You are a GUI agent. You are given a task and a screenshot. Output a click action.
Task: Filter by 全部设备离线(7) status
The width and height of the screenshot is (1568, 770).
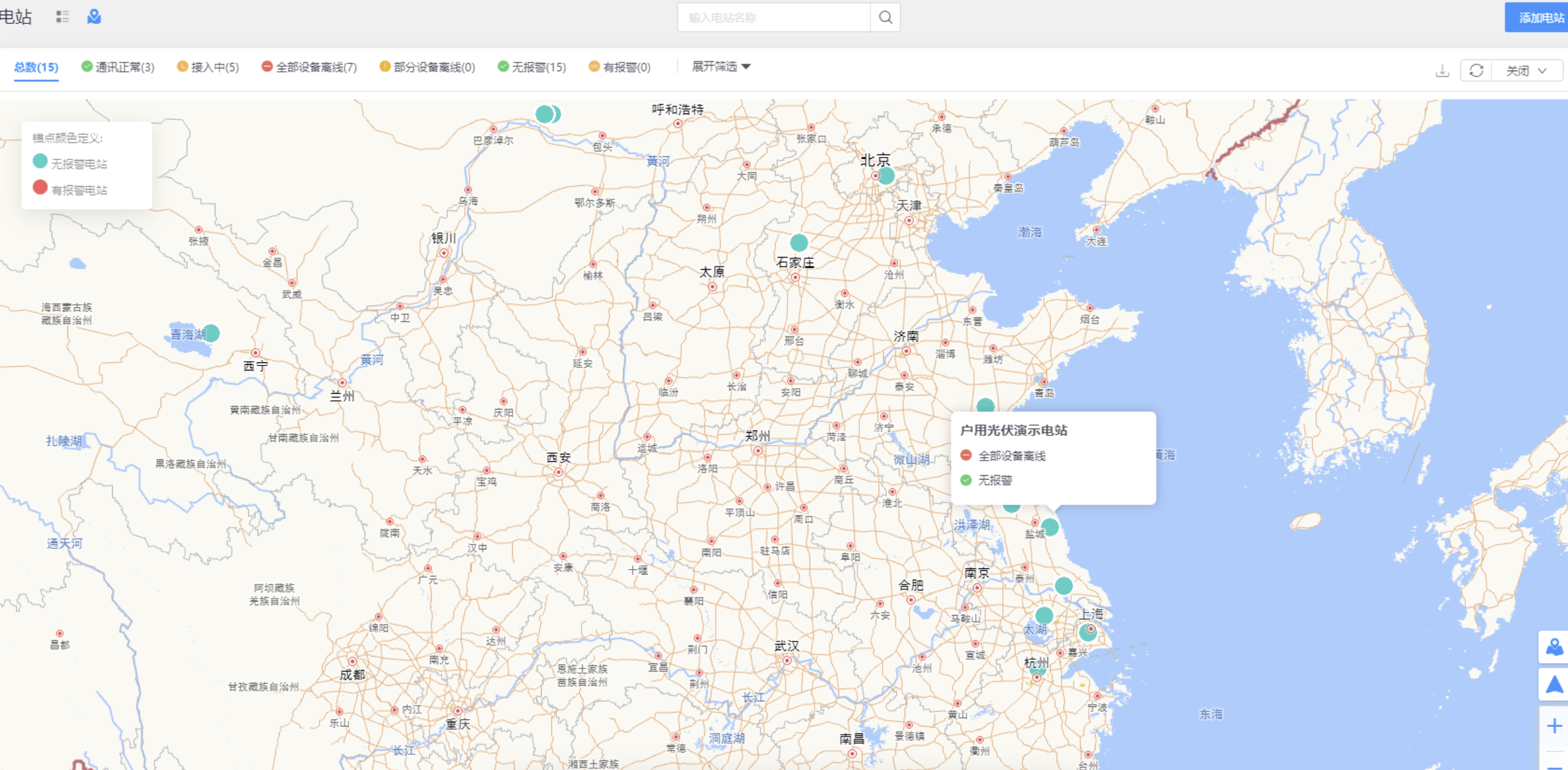pyautogui.click(x=309, y=67)
